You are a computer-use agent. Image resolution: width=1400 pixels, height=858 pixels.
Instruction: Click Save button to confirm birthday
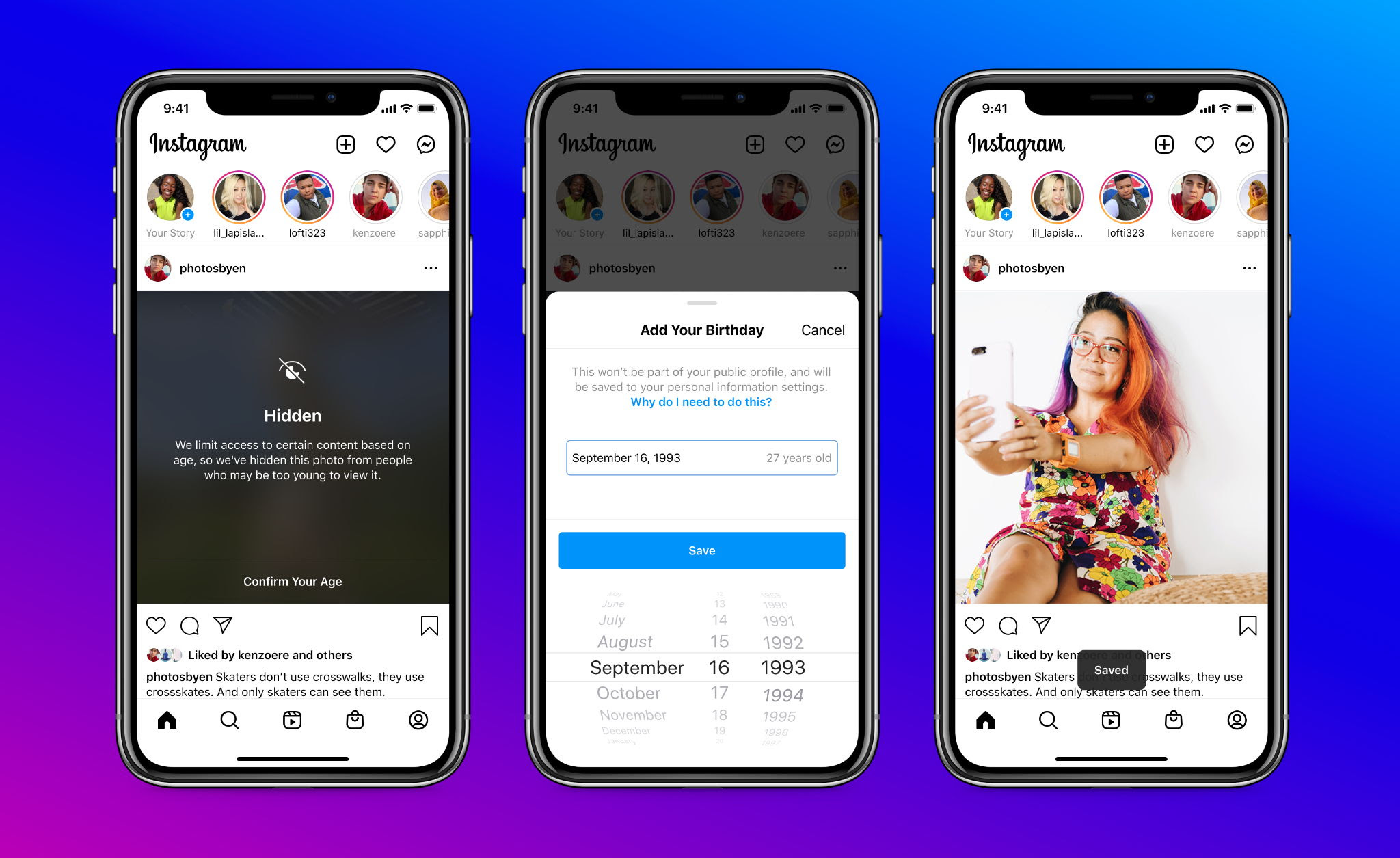[x=700, y=549]
